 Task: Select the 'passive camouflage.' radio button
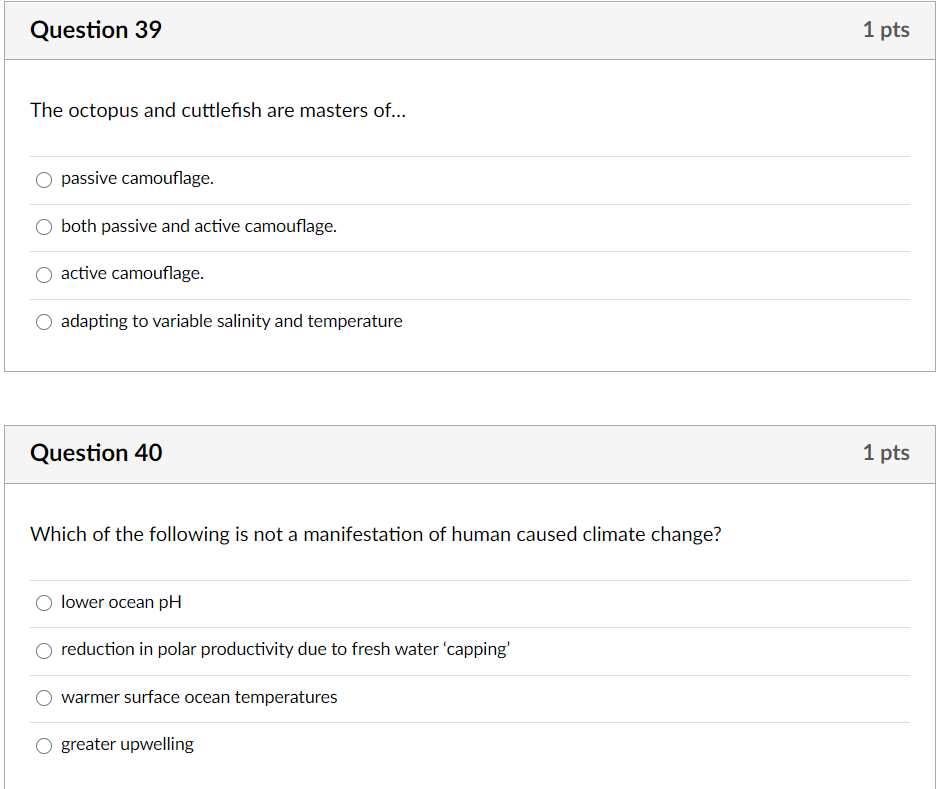pos(44,180)
